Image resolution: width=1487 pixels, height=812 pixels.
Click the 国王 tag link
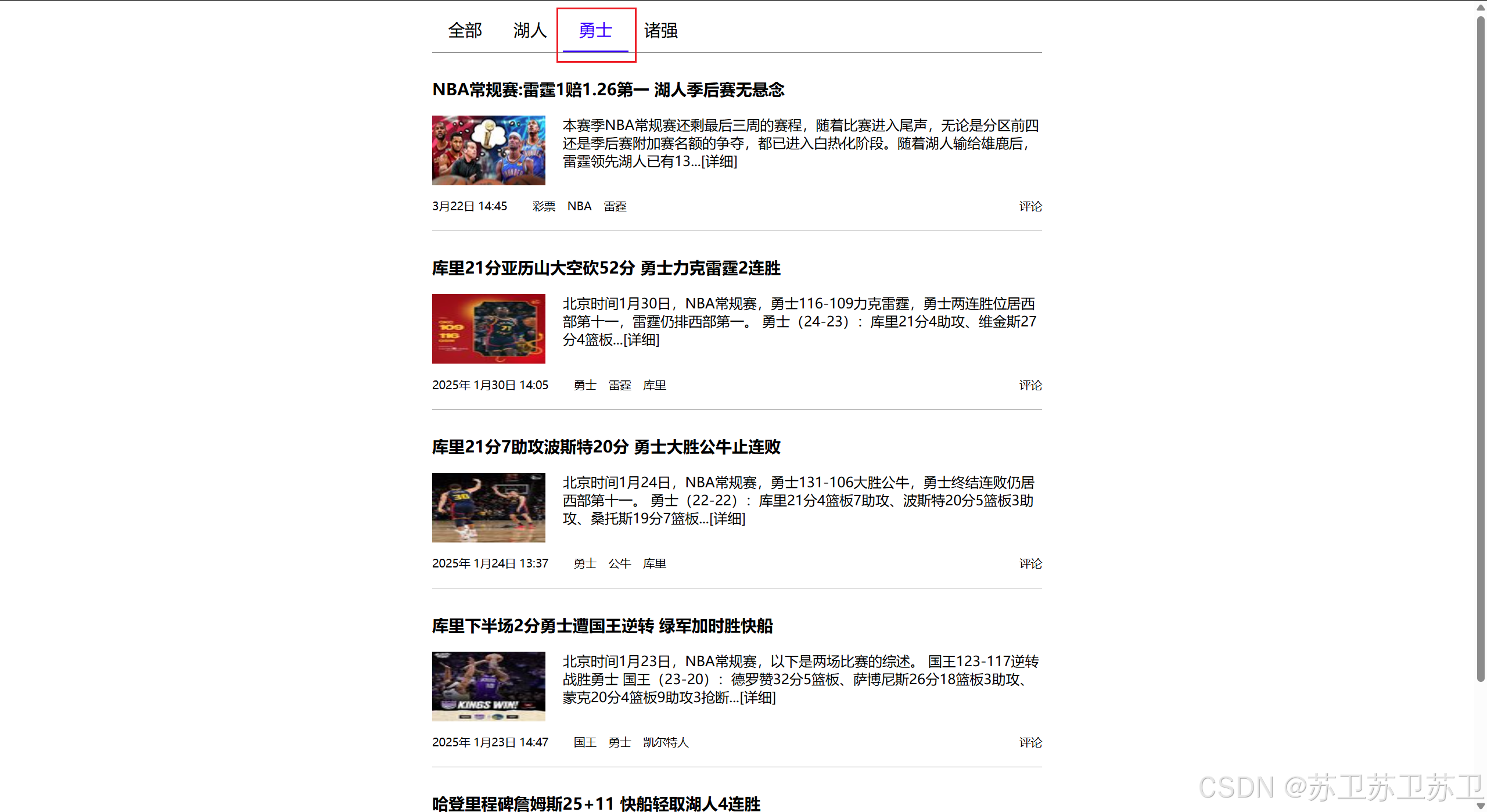pyautogui.click(x=585, y=743)
